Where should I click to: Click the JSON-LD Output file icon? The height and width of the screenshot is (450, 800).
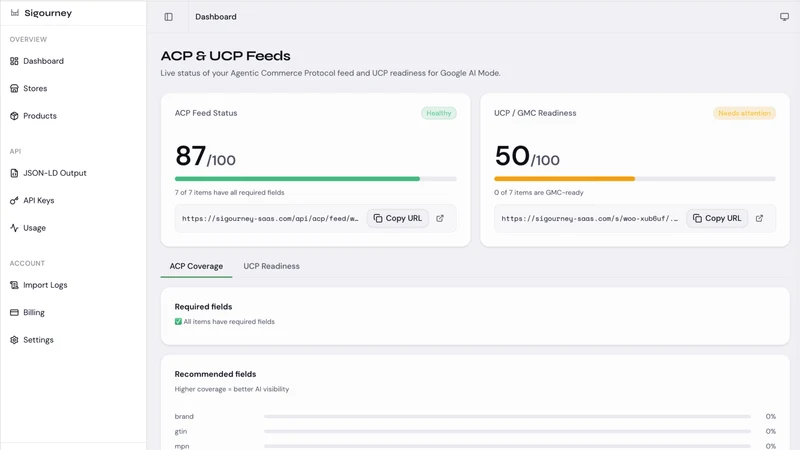tap(14, 173)
